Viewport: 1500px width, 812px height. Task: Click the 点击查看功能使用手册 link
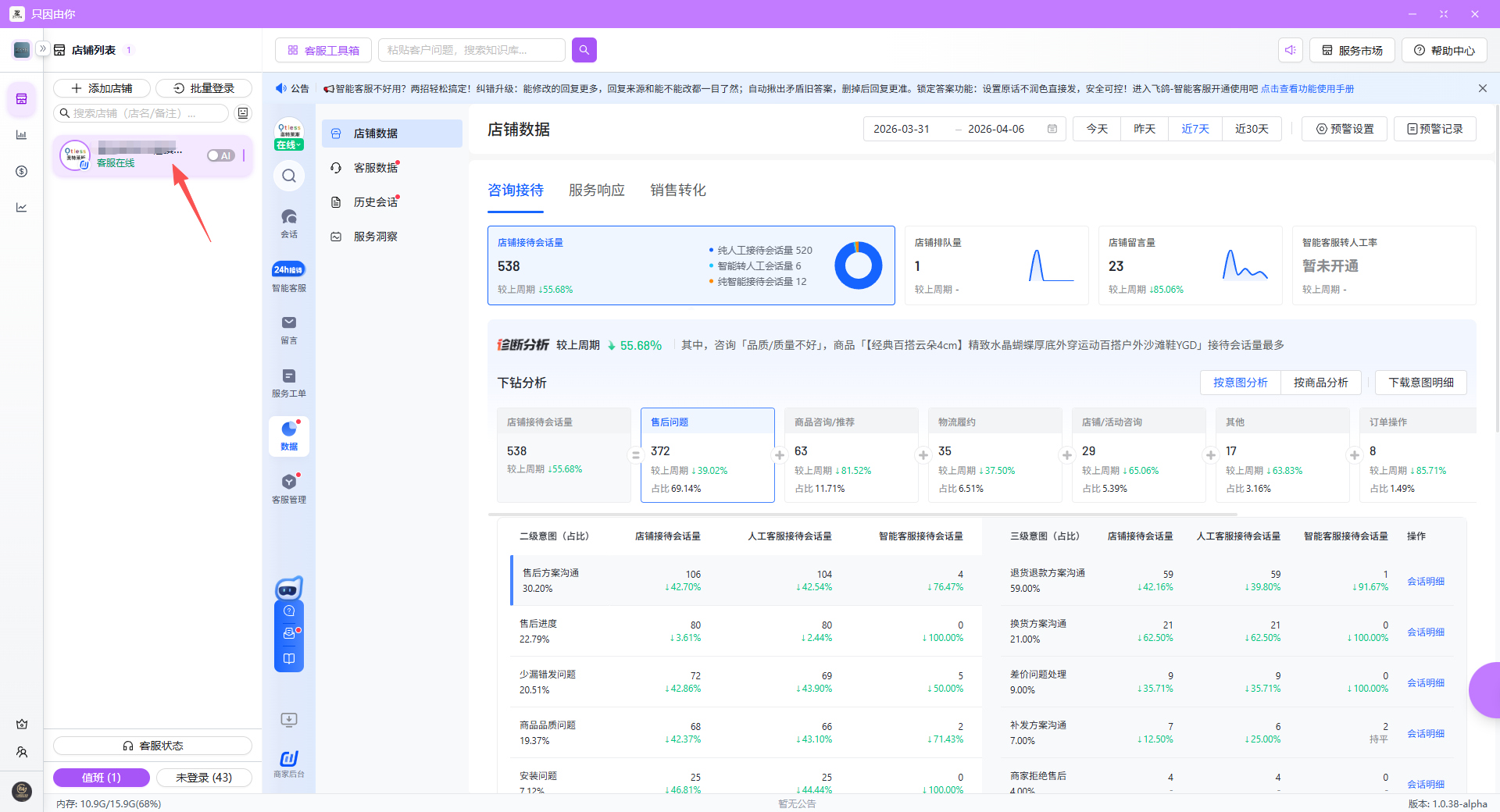coord(1307,89)
